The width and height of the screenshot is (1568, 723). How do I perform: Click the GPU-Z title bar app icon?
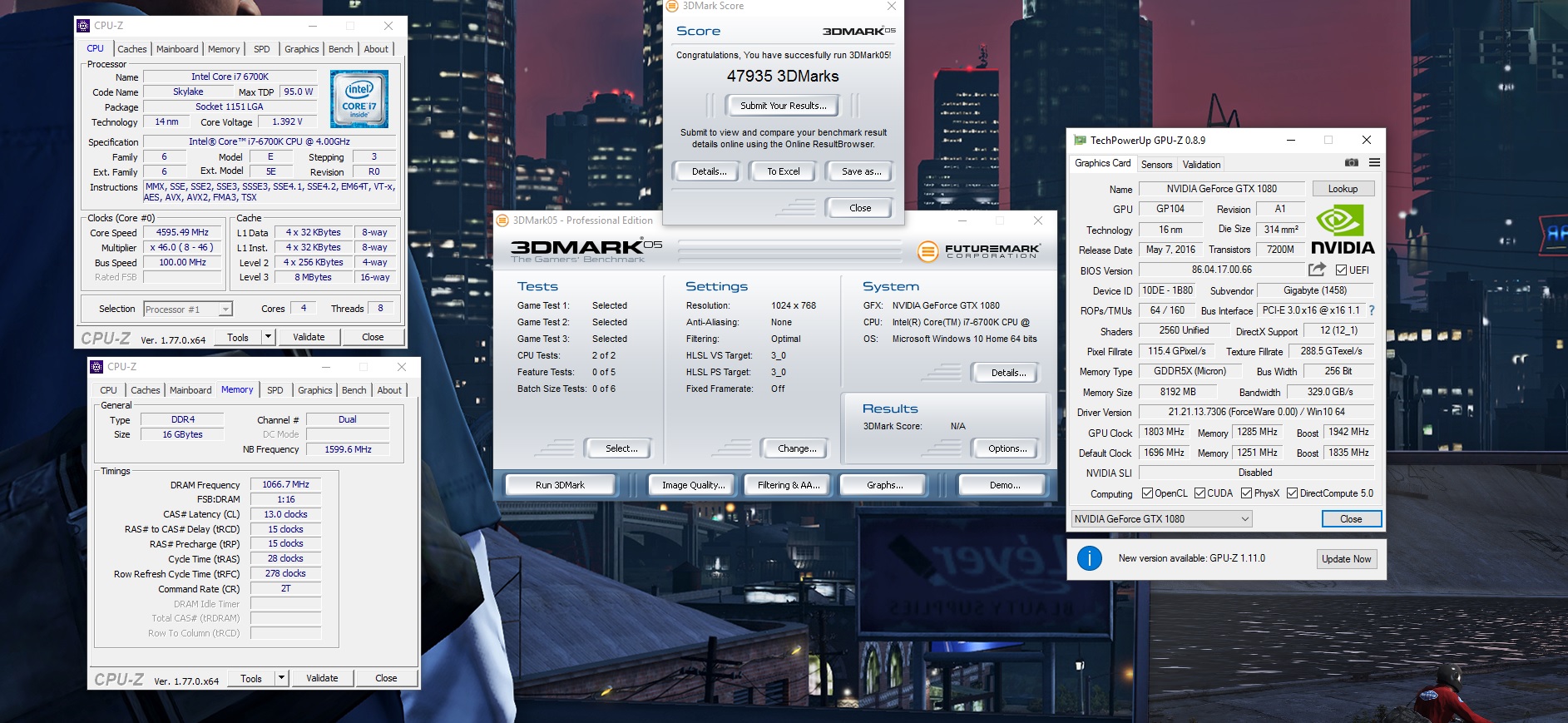[x=1080, y=140]
